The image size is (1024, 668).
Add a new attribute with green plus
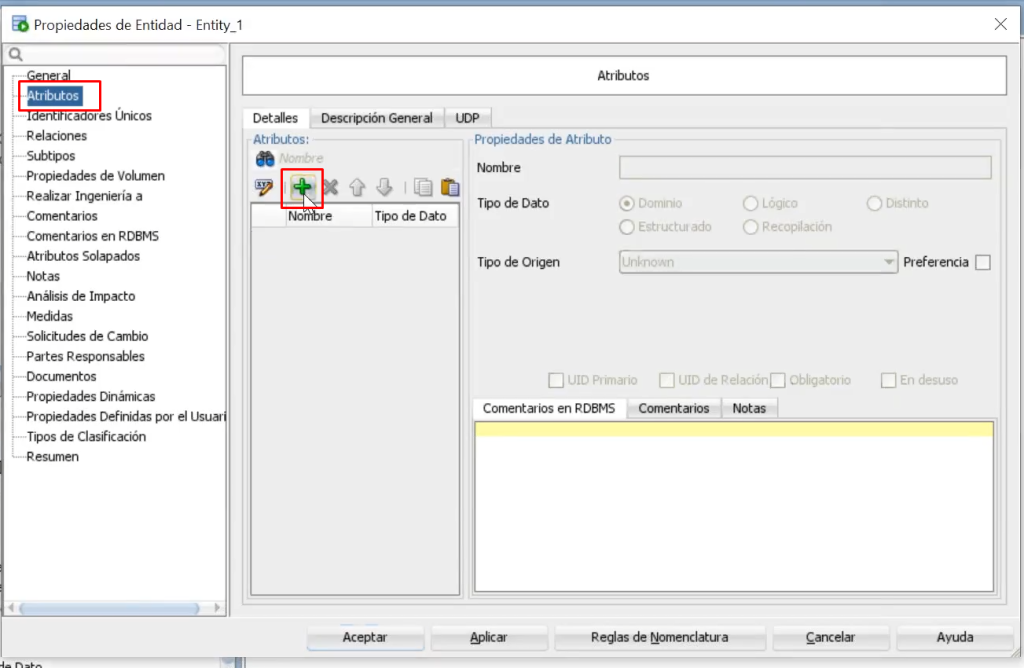[x=302, y=187]
